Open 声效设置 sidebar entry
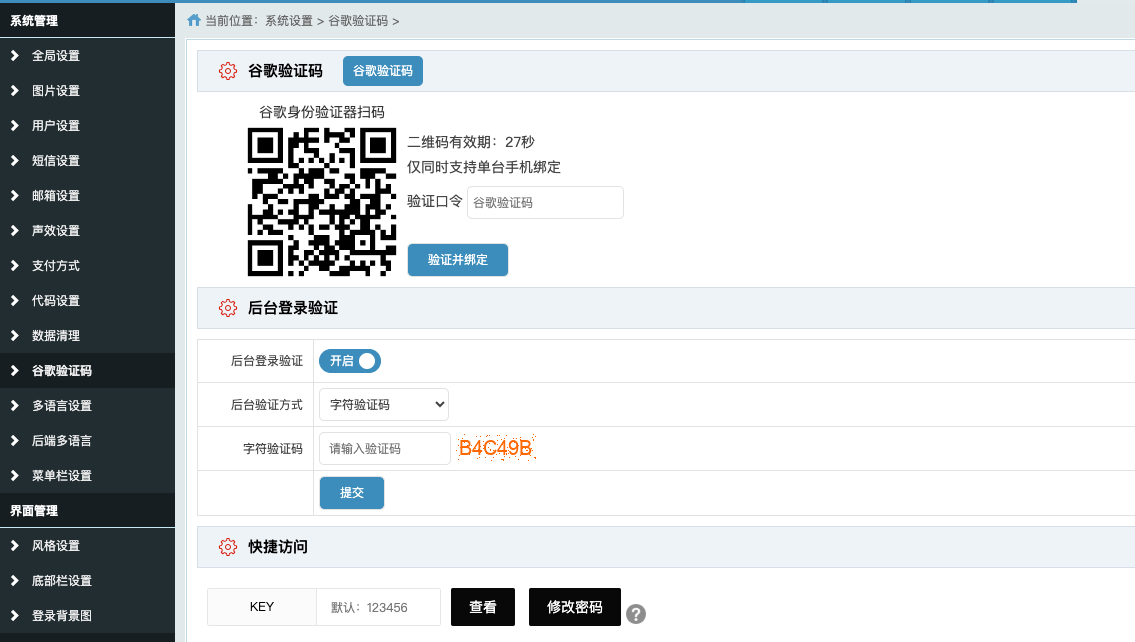Image resolution: width=1135 pixels, height=642 pixels. click(x=88, y=230)
